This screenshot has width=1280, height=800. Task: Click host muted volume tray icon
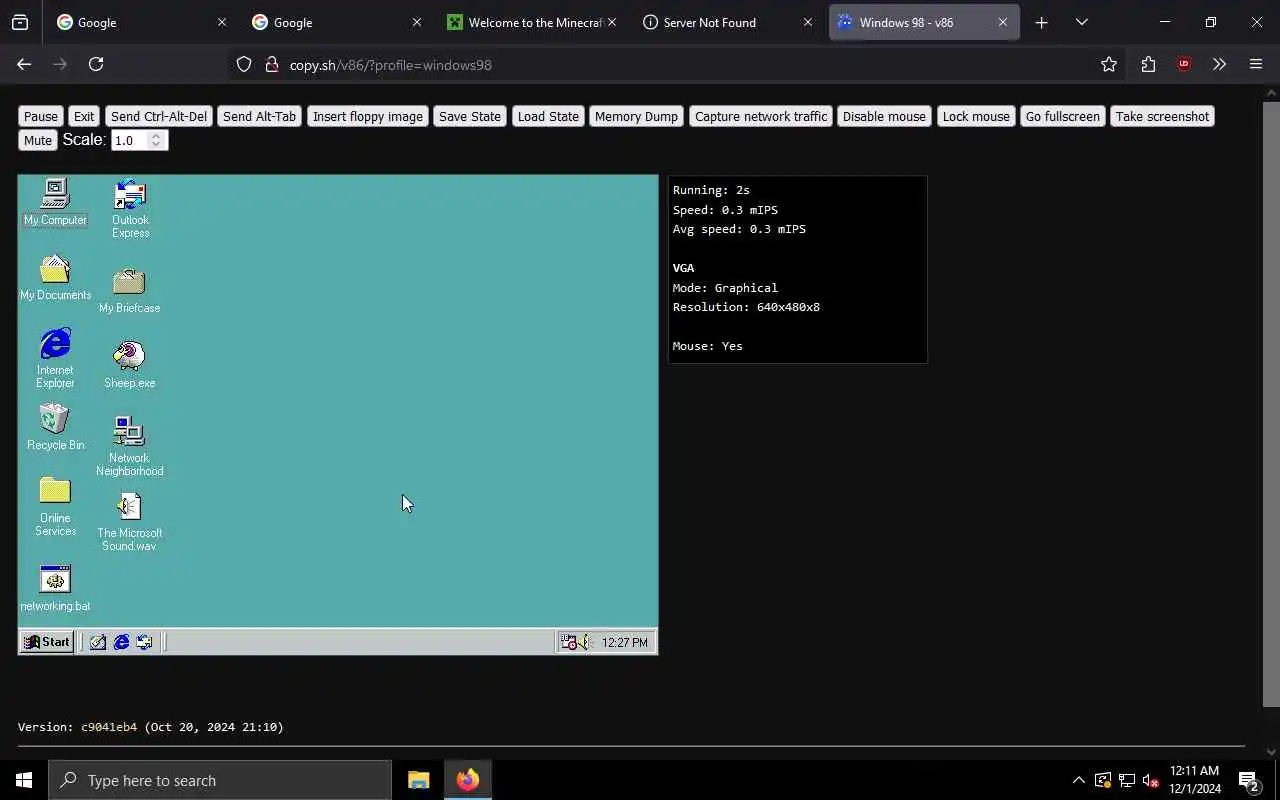(x=1150, y=780)
